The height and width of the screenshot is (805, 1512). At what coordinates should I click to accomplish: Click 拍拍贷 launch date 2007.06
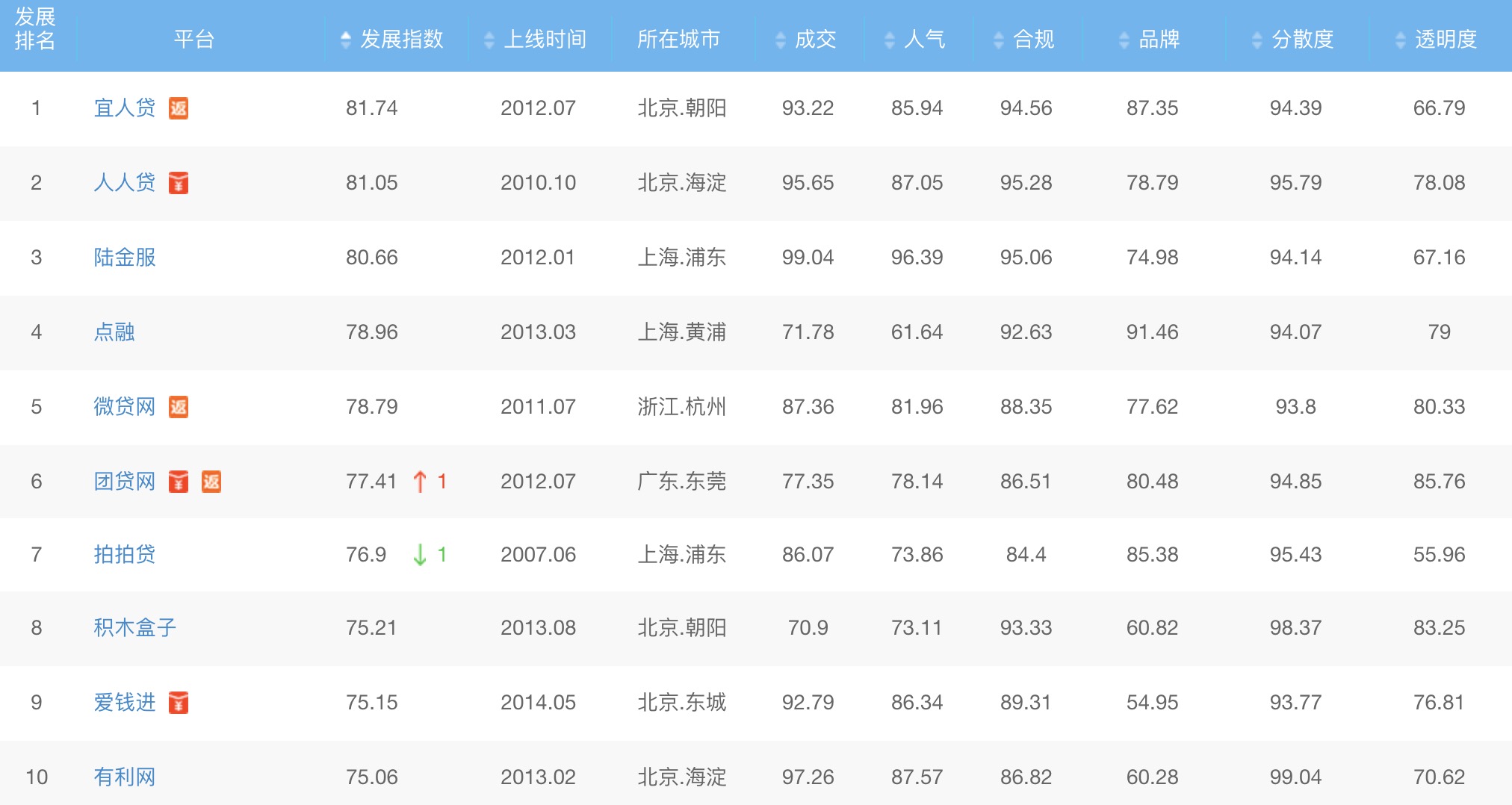(x=539, y=555)
